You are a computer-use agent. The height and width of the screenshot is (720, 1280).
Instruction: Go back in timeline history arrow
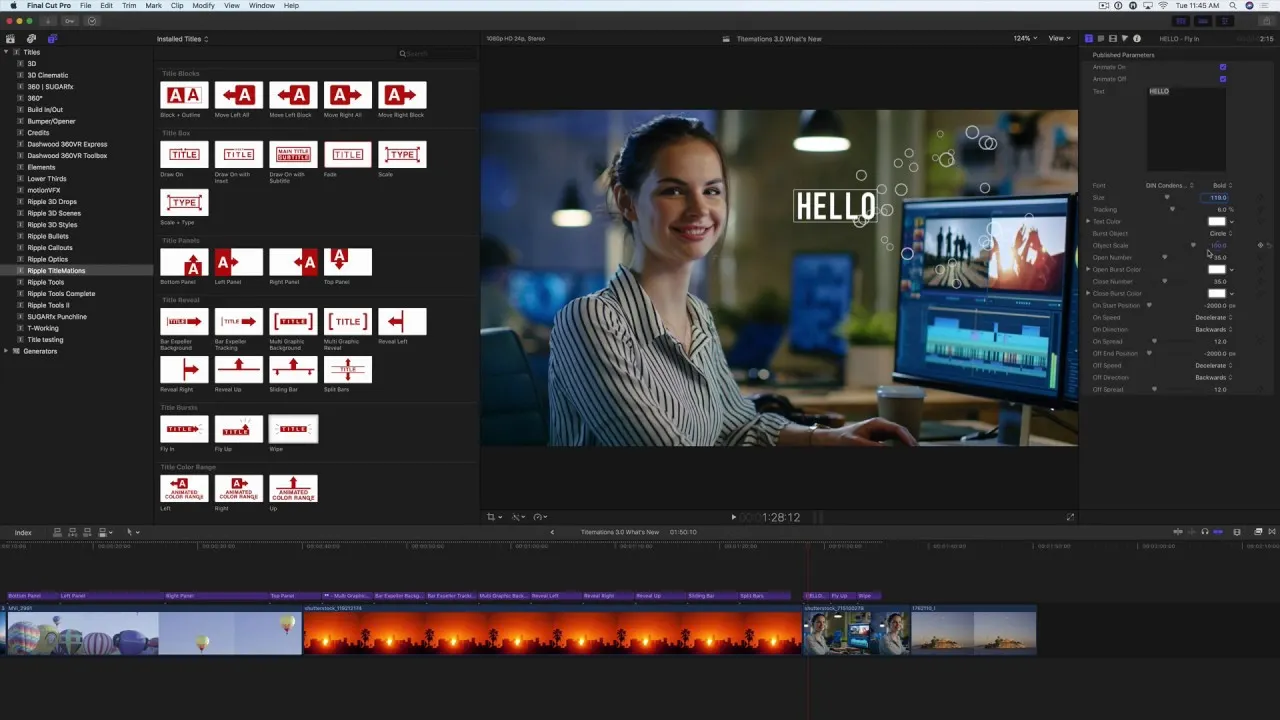[552, 532]
